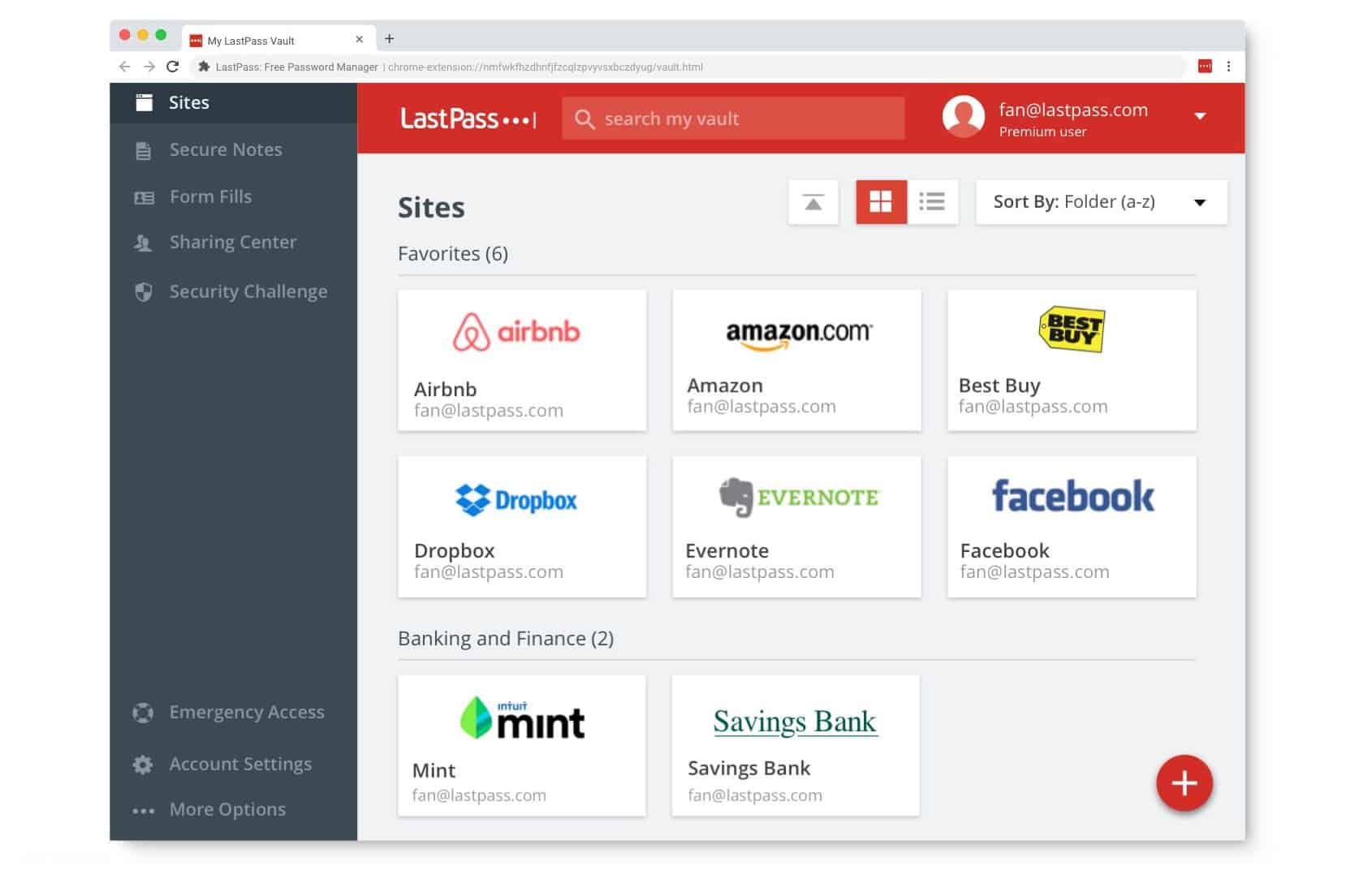Reload the page with browser refresh icon
This screenshot has width=1372, height=875.
(172, 67)
